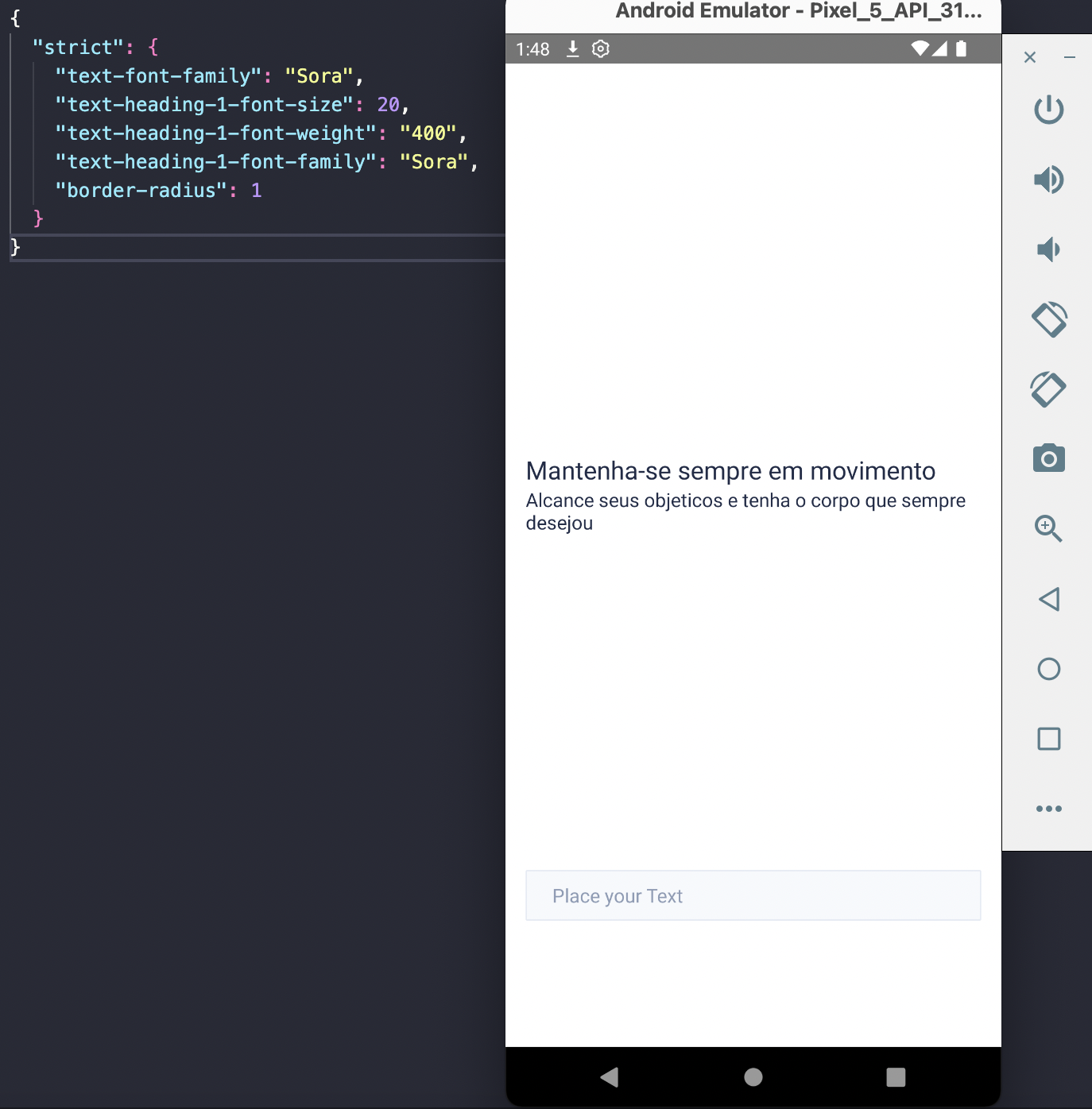
Task: Select the heading Mantenha-se sempre em movimento
Action: coord(730,470)
